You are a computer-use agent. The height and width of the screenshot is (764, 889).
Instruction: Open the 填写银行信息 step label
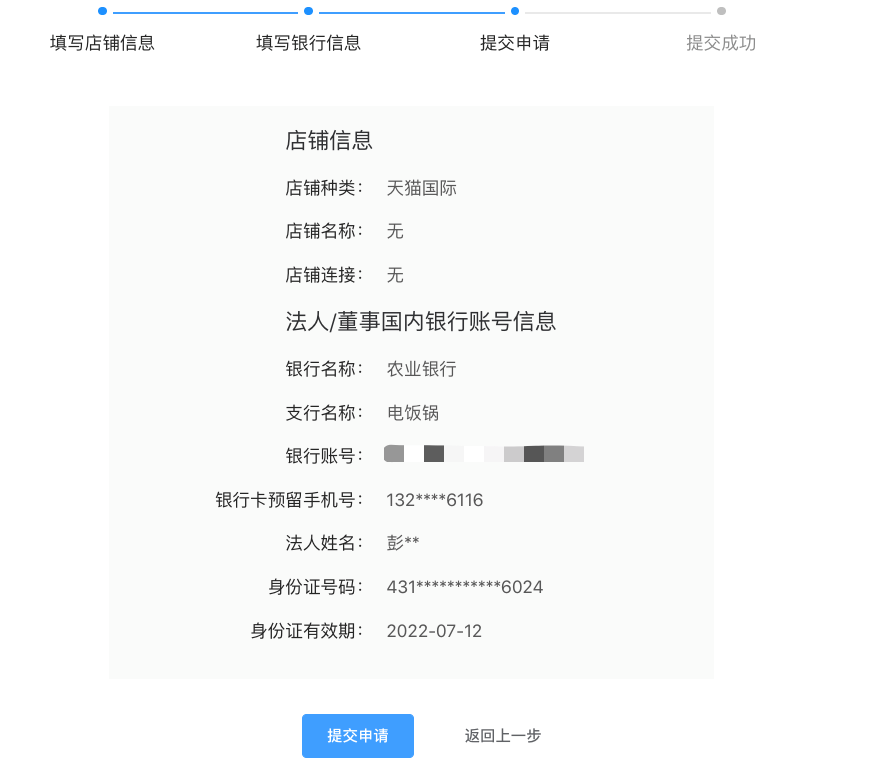point(308,43)
